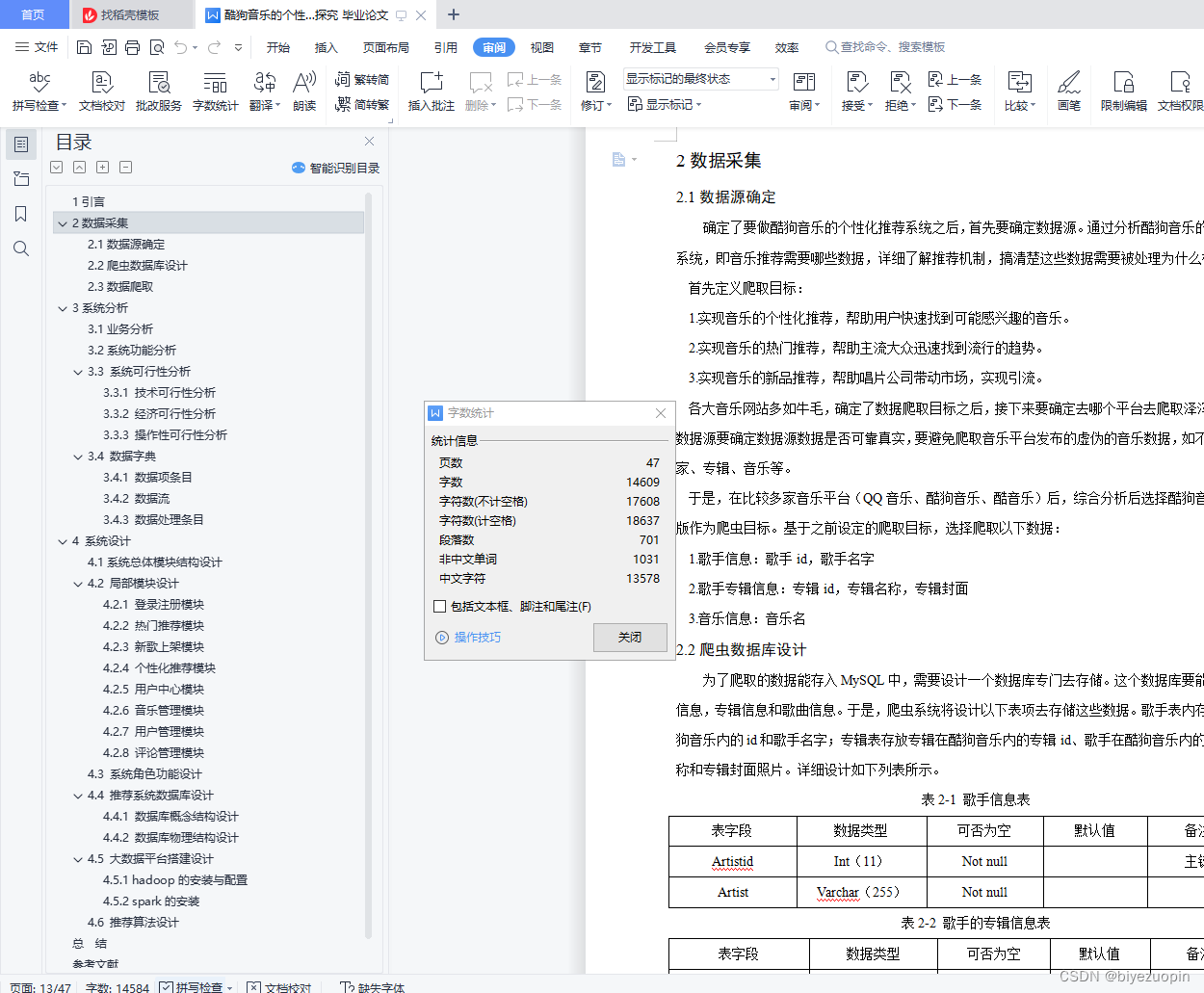The width and height of the screenshot is (1204, 993).
Task: Collapse the 4.4 推荐系统数据库设计 node
Action: [x=78, y=796]
